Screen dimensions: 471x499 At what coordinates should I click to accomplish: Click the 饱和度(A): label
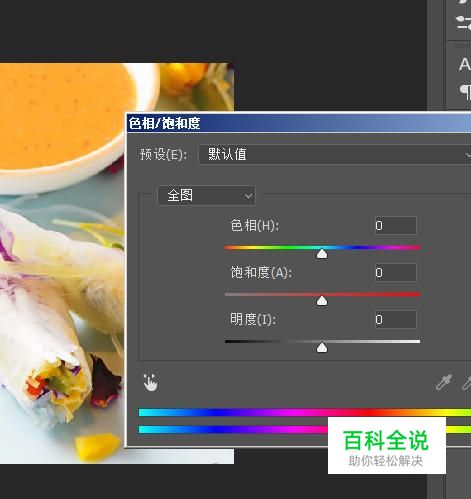[261, 273]
